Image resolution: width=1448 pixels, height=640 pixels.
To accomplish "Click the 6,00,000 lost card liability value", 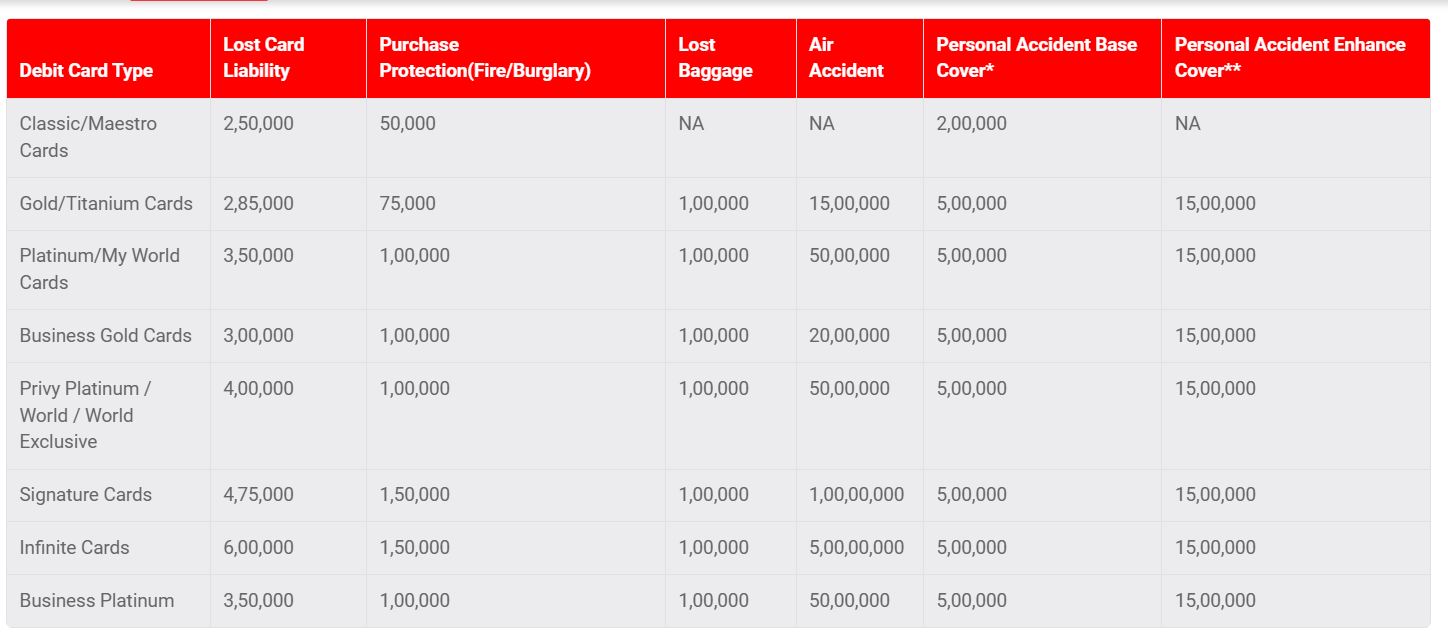I will [x=258, y=548].
